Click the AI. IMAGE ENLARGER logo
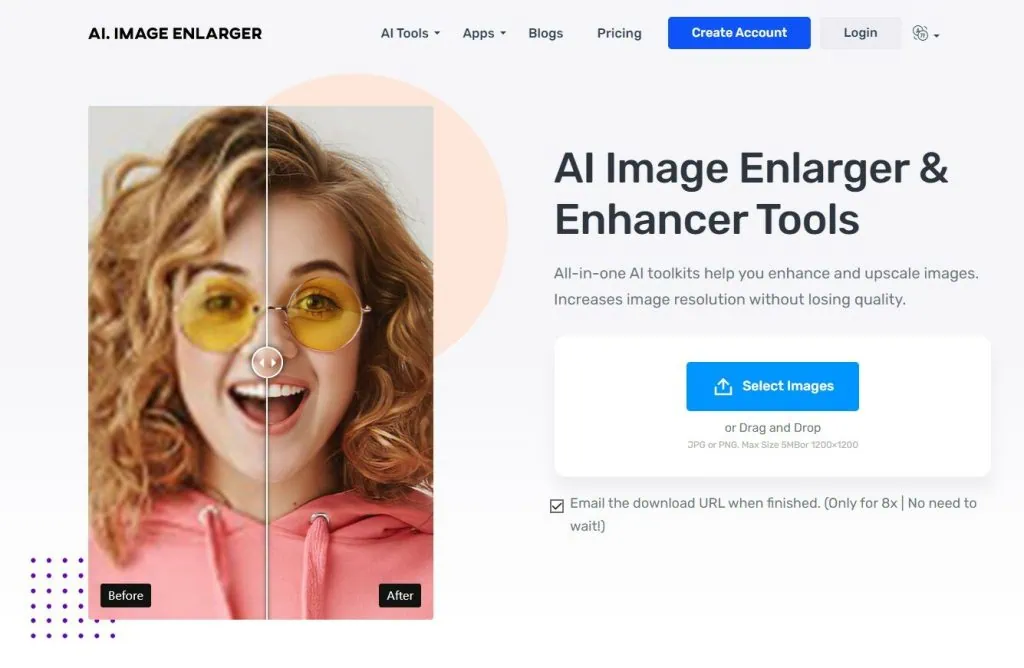The width and height of the screenshot is (1024, 668). tap(174, 32)
